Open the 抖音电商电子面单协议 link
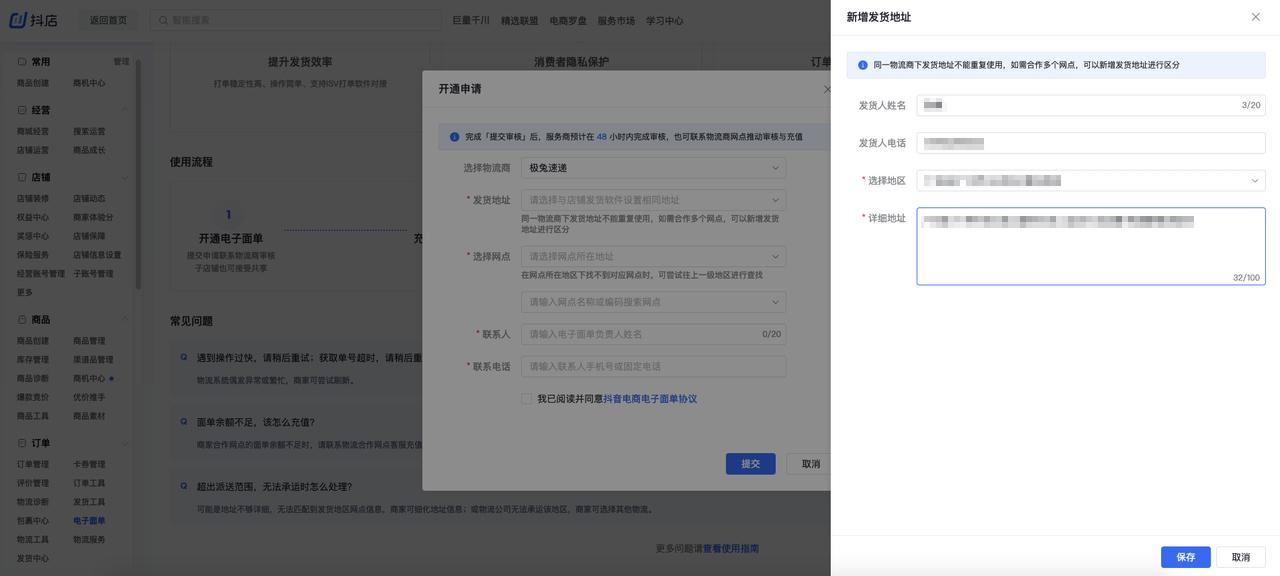The width and height of the screenshot is (1280, 576). tap(650, 399)
